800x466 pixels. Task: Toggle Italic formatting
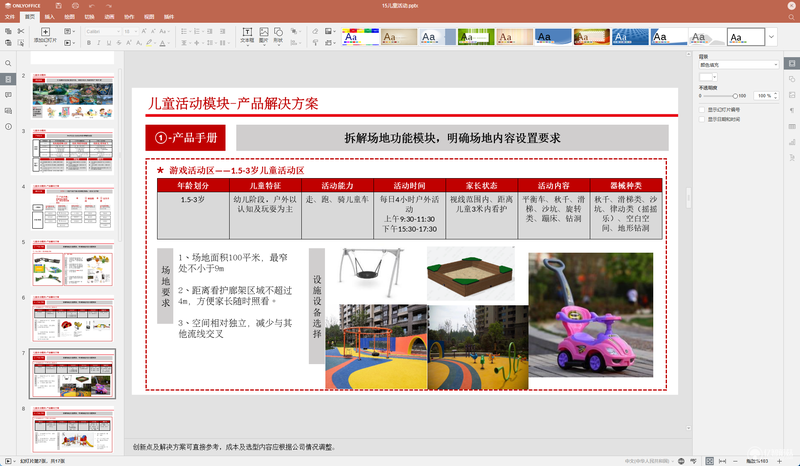coord(98,43)
